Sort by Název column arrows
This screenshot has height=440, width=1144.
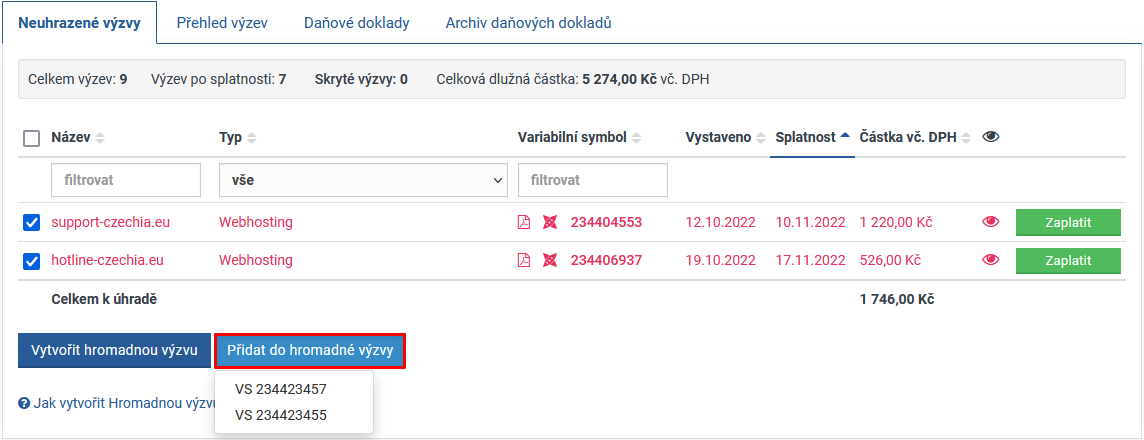pyautogui.click(x=99, y=138)
